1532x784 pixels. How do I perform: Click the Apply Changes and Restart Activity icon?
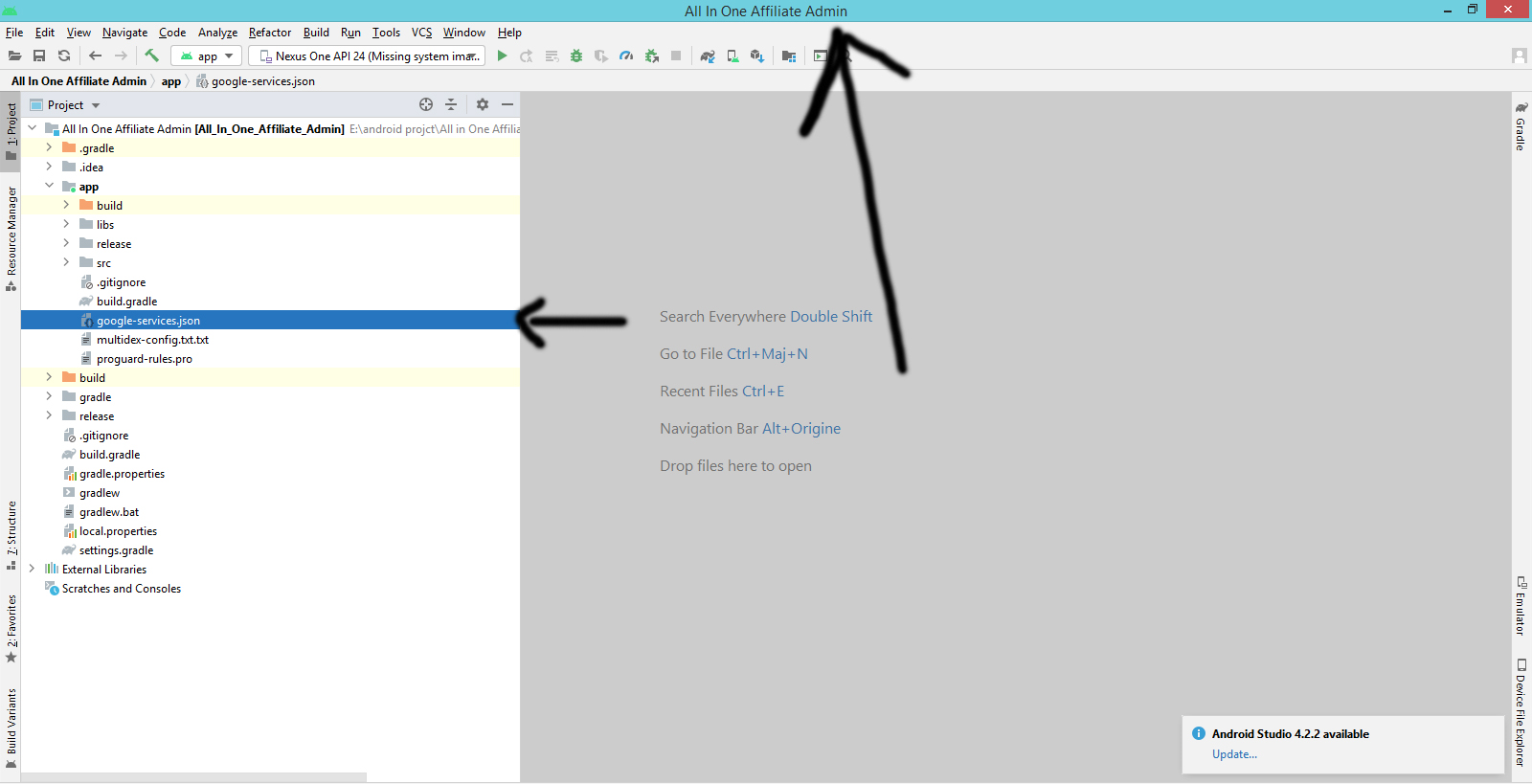527,56
